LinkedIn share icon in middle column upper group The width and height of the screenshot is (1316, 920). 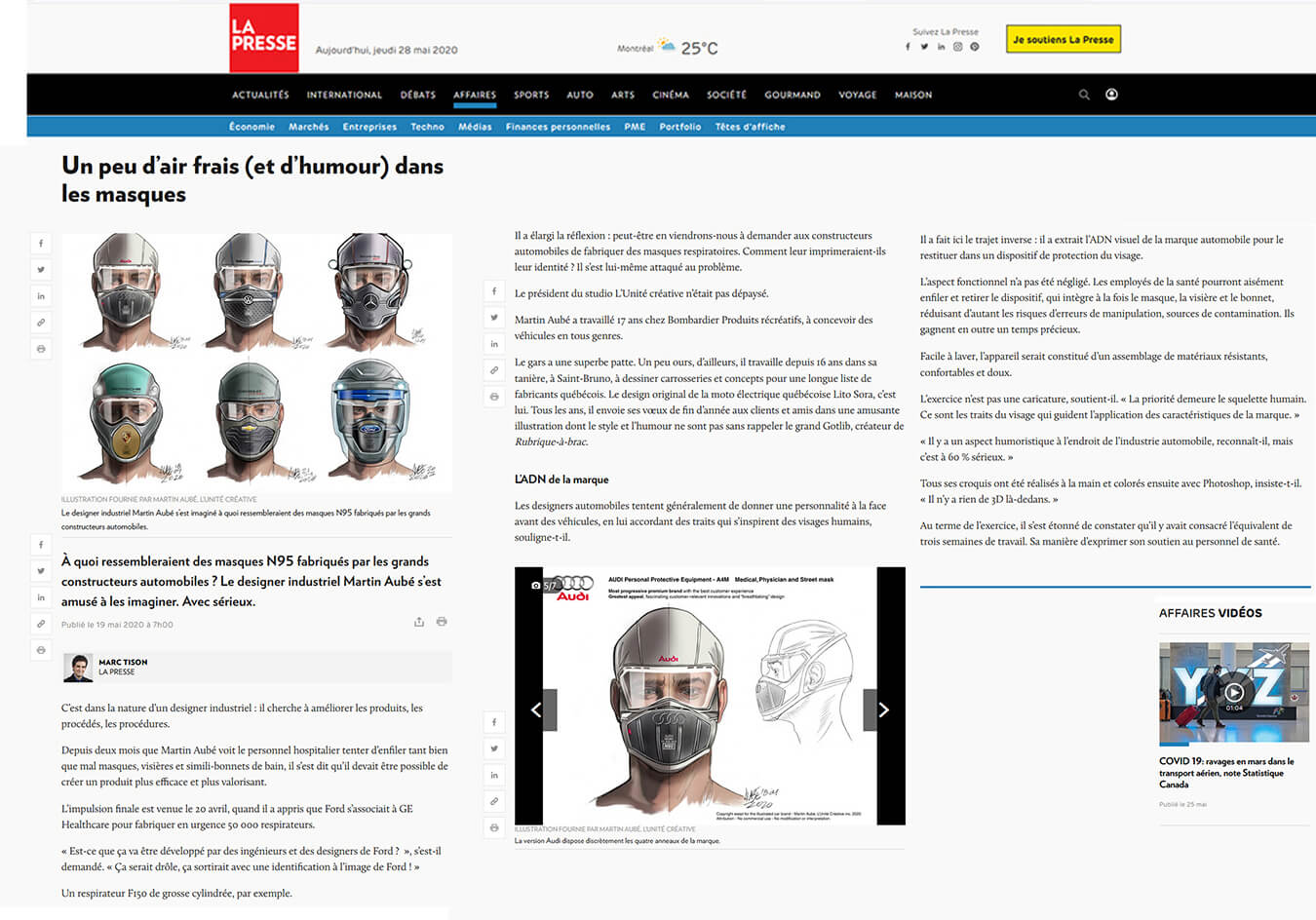click(494, 343)
